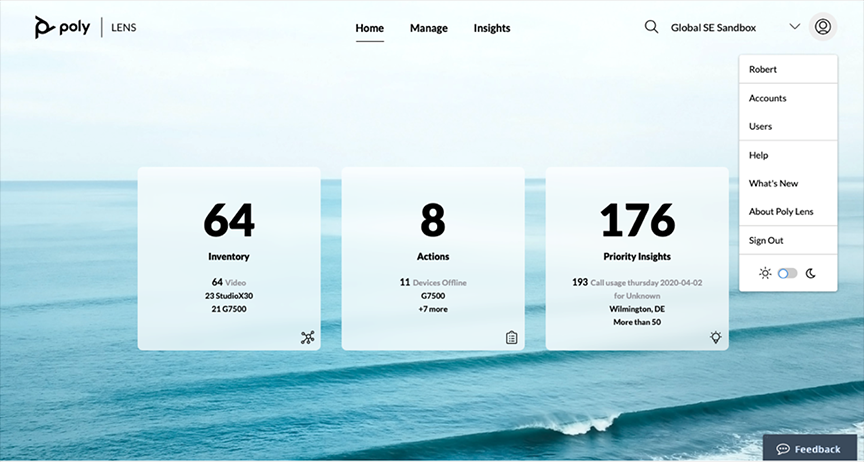Switch to the Manage tab
This screenshot has width=864, height=462.
click(x=429, y=28)
